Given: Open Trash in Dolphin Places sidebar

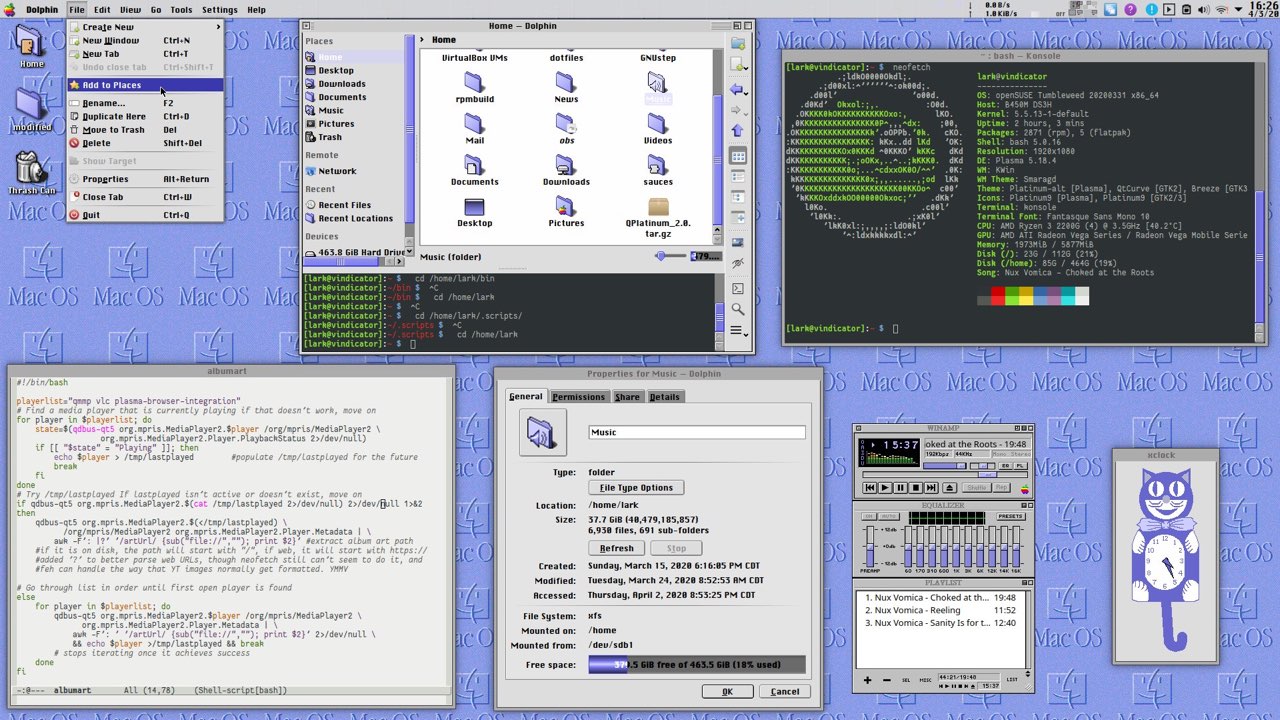Looking at the screenshot, I should 330,137.
